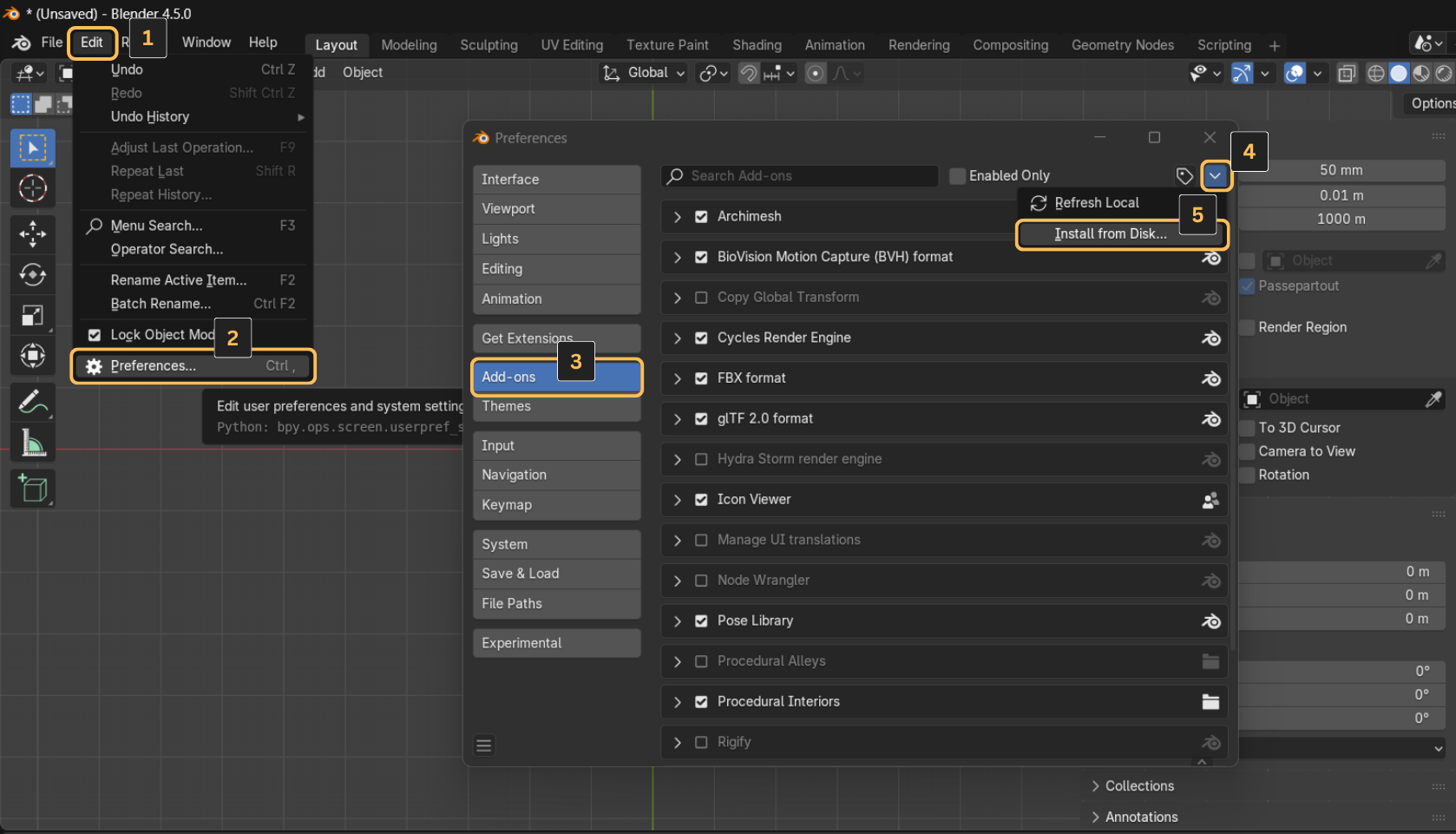Enable Copy Global Transform add-on
This screenshot has width=1456, height=834.
(701, 298)
